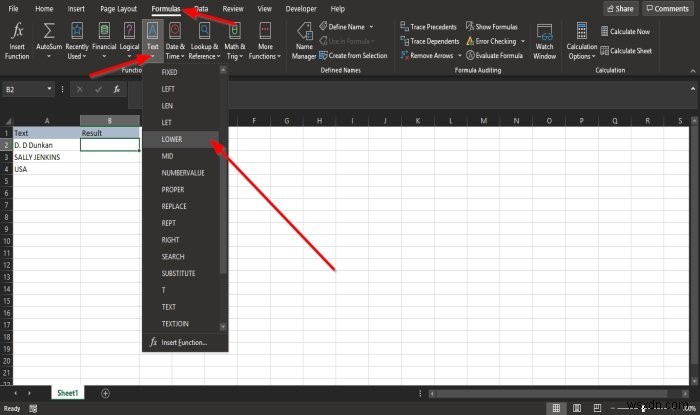Open Financial functions library

(104, 40)
